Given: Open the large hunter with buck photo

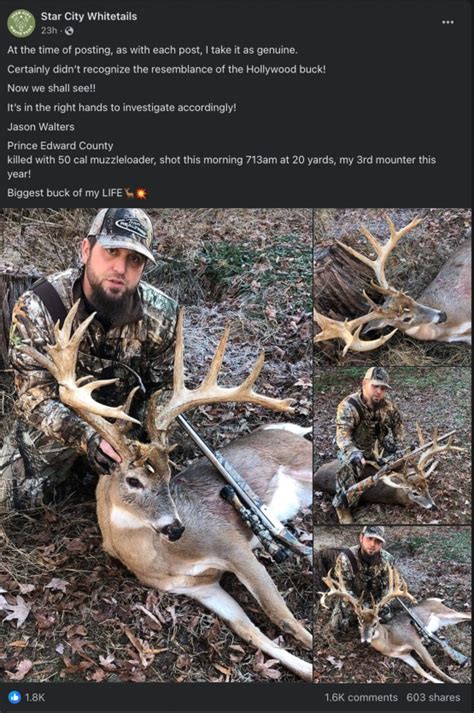Looking at the screenshot, I should point(156,445).
